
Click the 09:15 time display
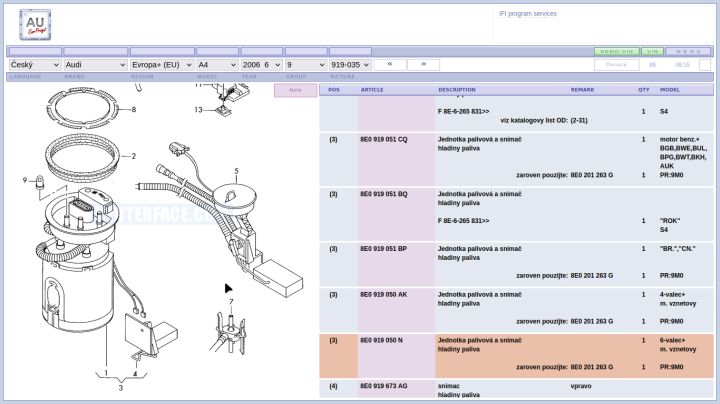[x=682, y=65]
